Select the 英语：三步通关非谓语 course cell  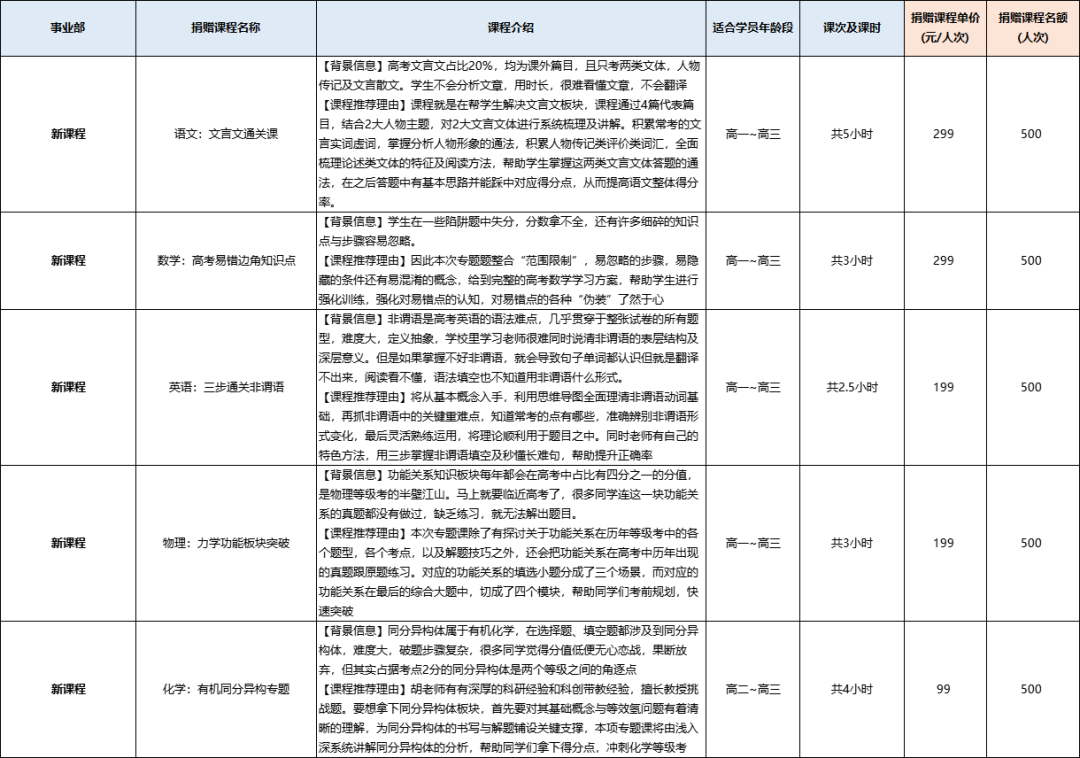click(x=226, y=388)
